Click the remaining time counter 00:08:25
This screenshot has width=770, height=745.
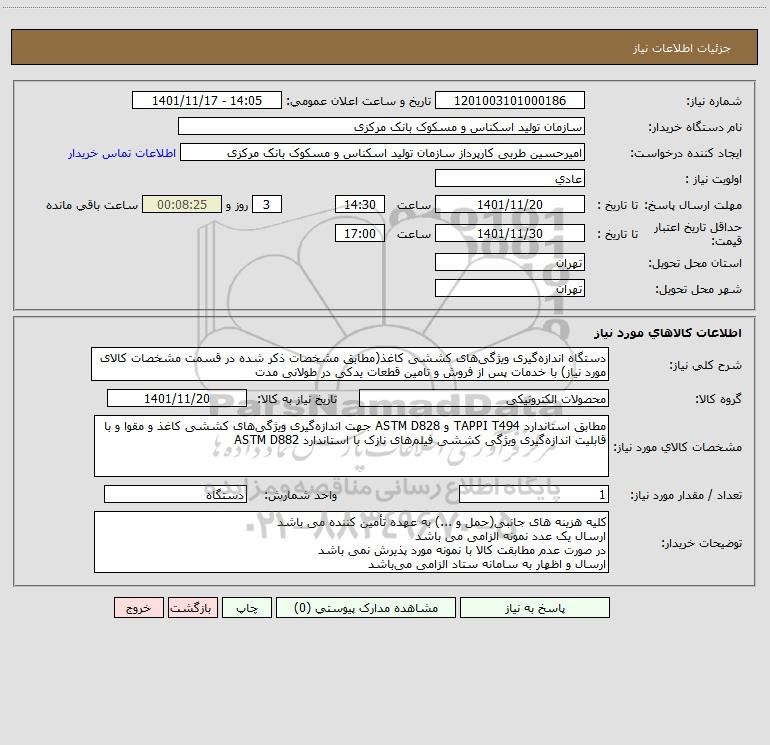click(182, 204)
